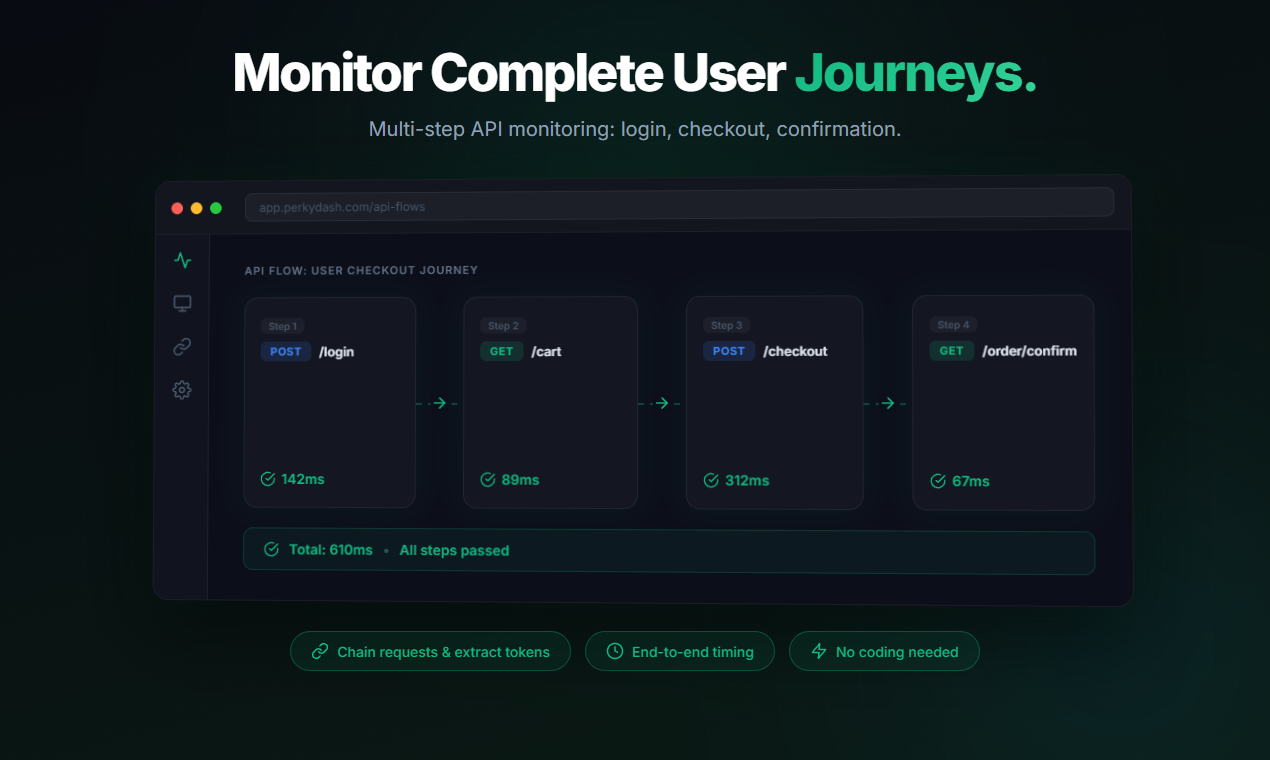
Task: Select the Step 1 label tab
Action: point(282,326)
